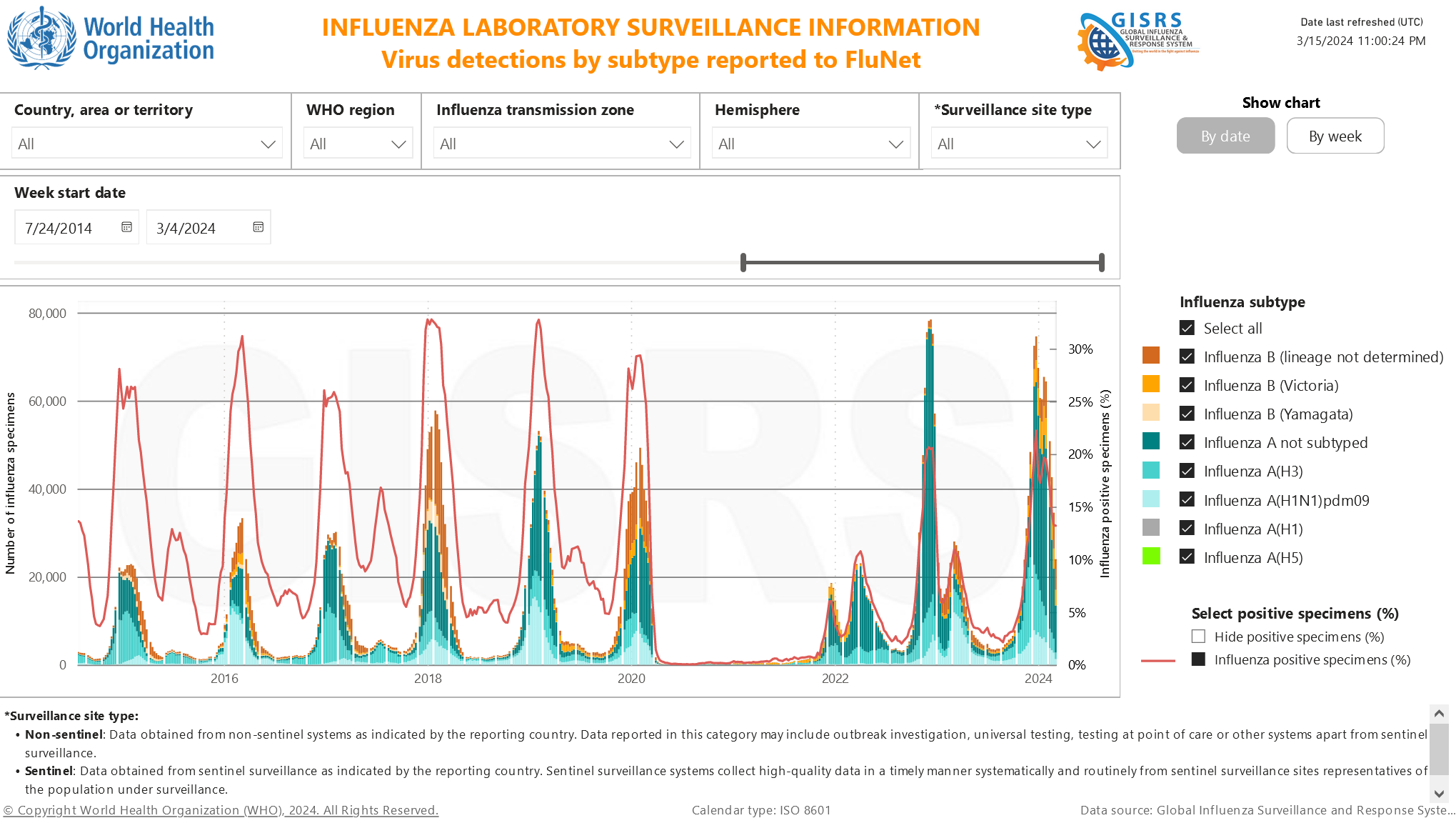The width and height of the screenshot is (1456, 838).
Task: Expand the Hemisphere dropdown
Action: click(x=895, y=144)
